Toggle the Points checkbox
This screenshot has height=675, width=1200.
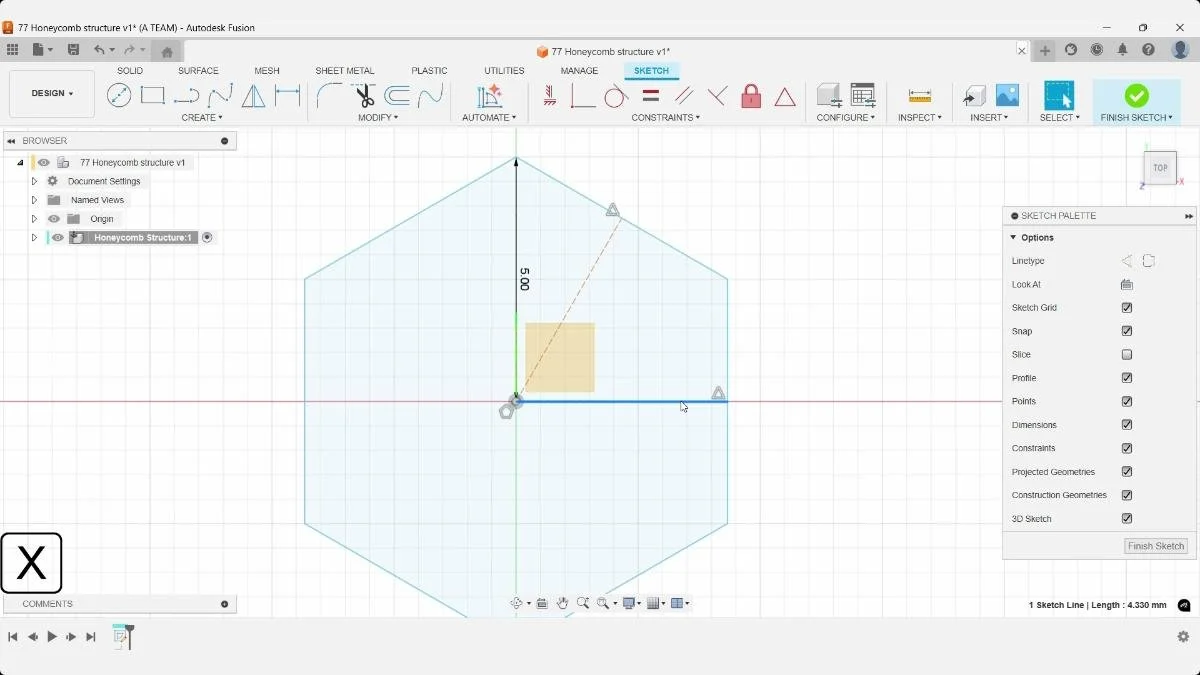coord(1127,402)
